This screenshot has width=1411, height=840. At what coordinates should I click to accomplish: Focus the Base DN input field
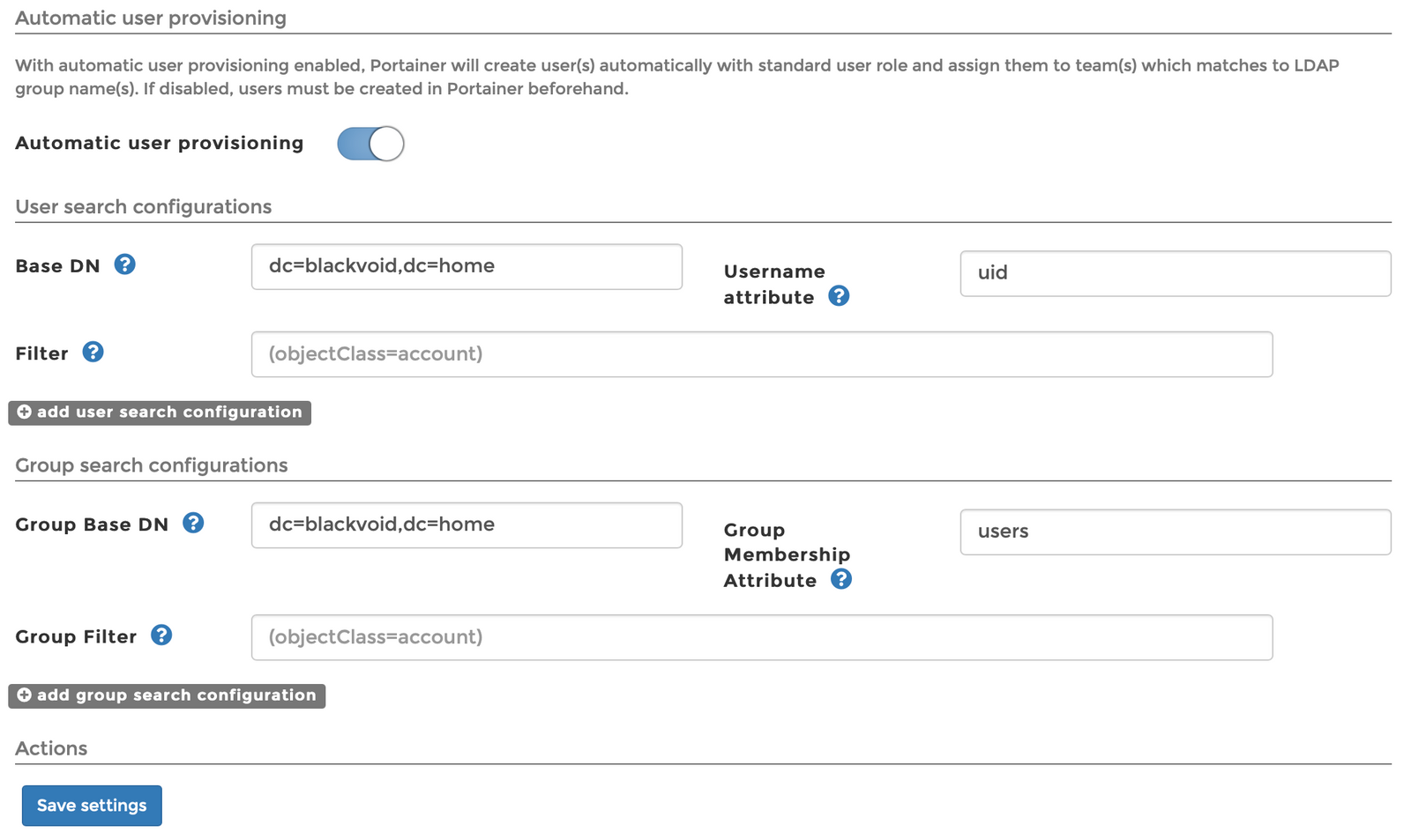[x=467, y=266]
